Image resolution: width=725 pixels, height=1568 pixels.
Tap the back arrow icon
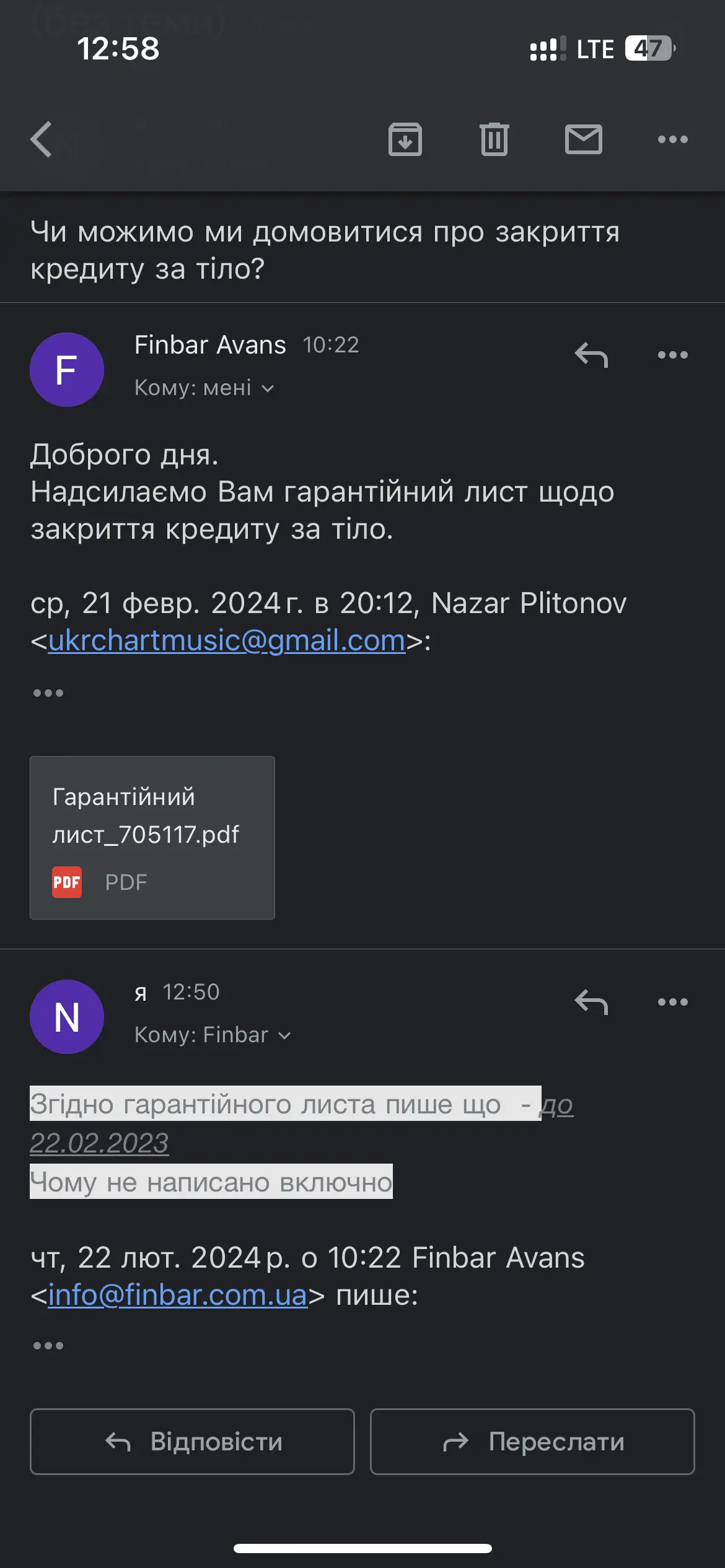click(x=42, y=139)
